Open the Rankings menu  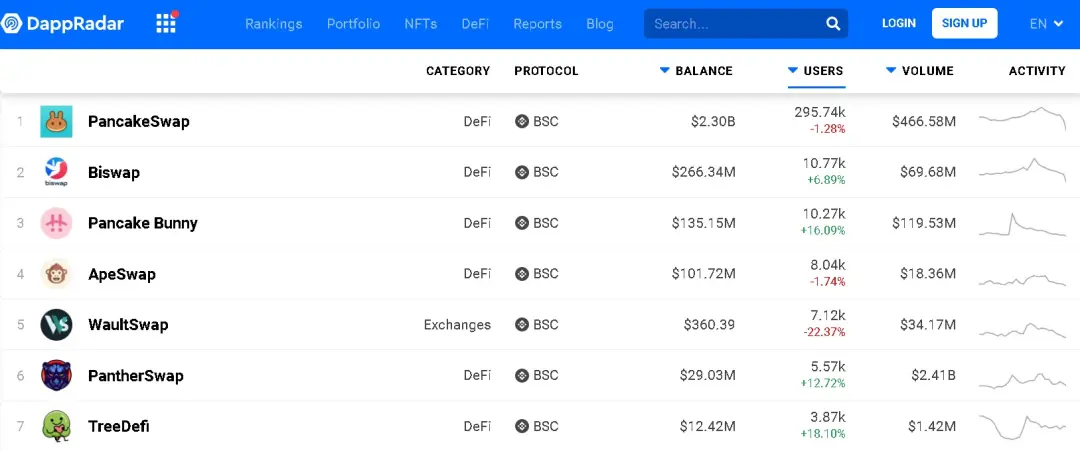click(273, 24)
